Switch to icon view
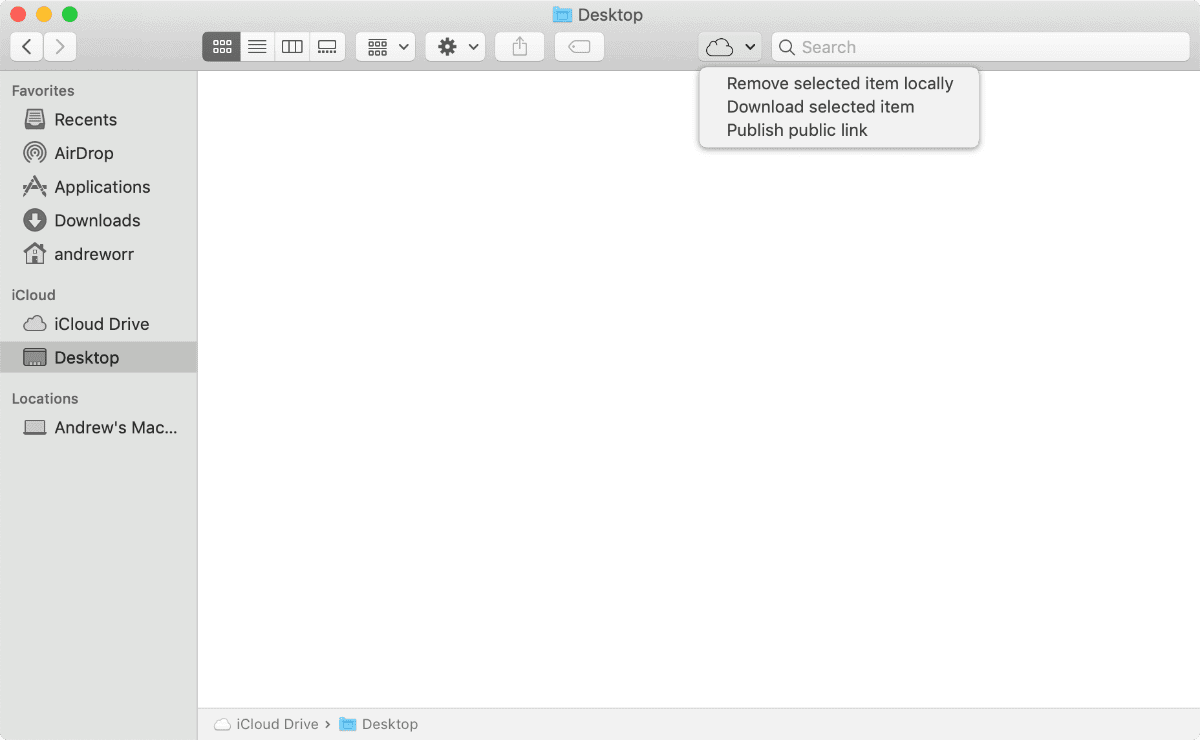 pos(222,47)
